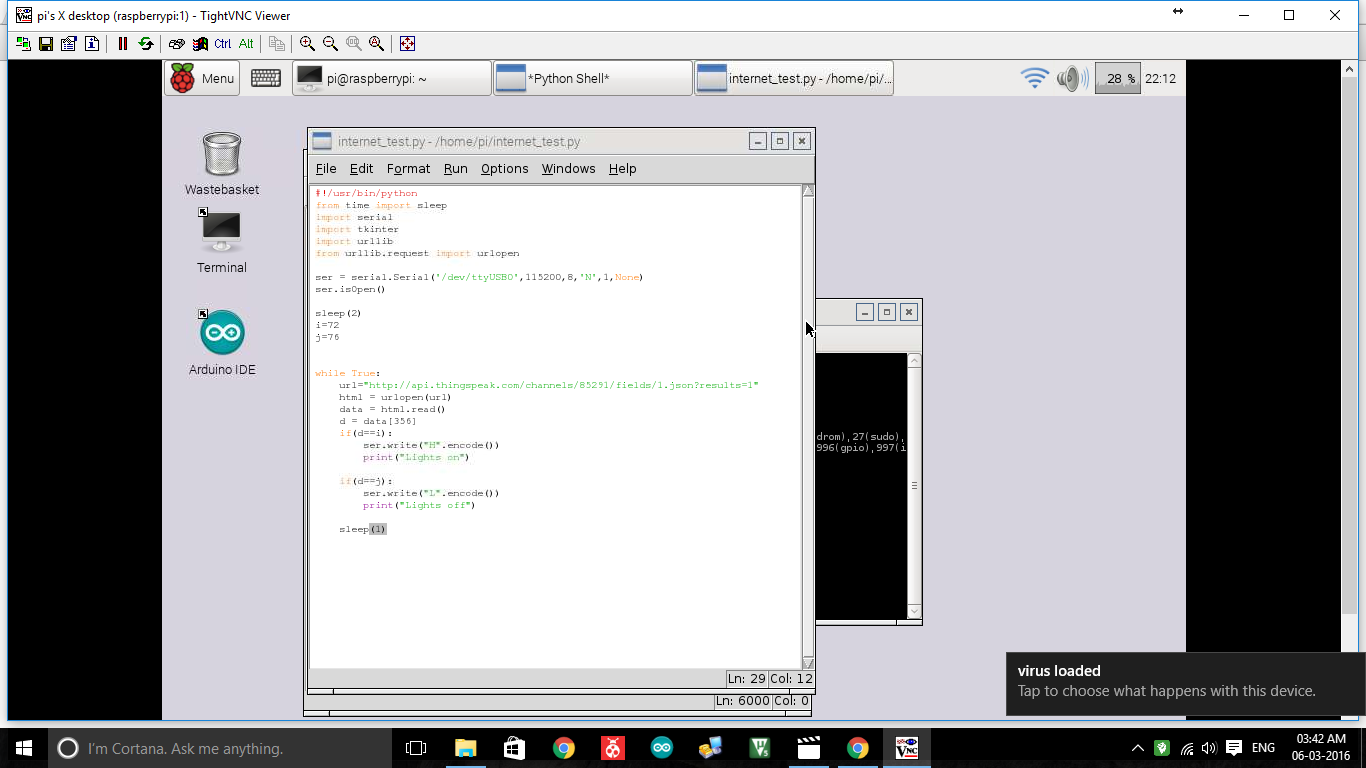
Task: Switch to Python Shell taskbar entry
Action: (x=593, y=78)
